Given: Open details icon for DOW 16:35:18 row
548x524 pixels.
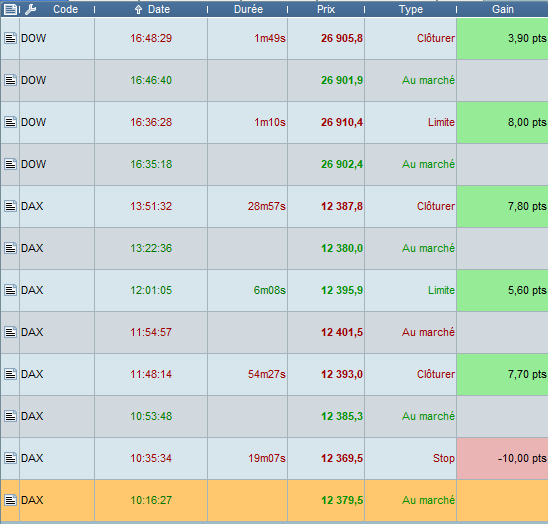Looking at the screenshot, I should click(x=10, y=164).
